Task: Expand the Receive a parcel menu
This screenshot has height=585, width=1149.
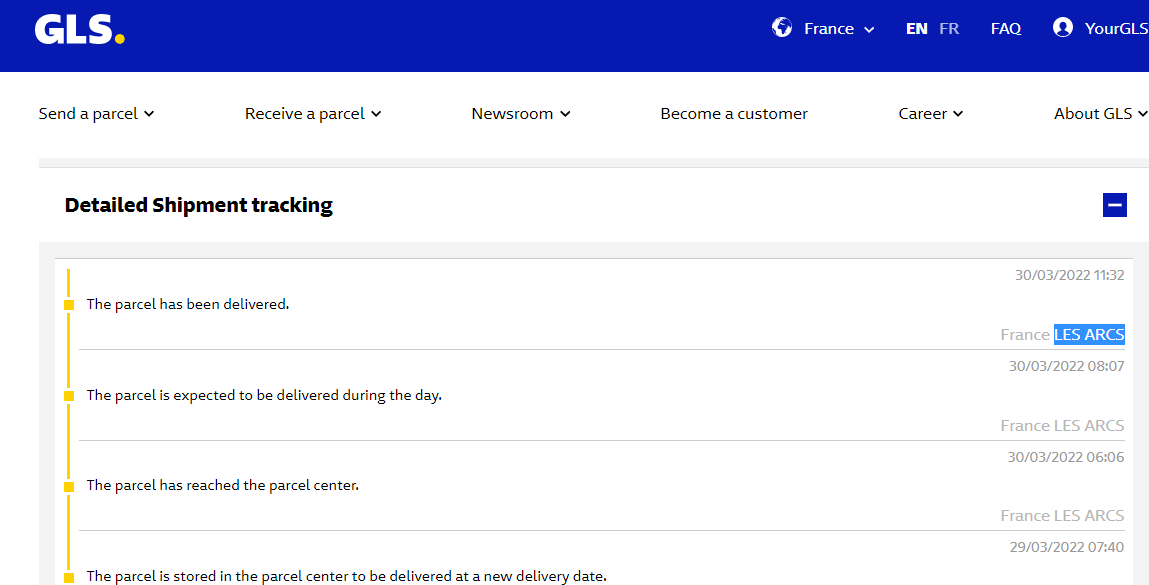Action: pos(313,114)
